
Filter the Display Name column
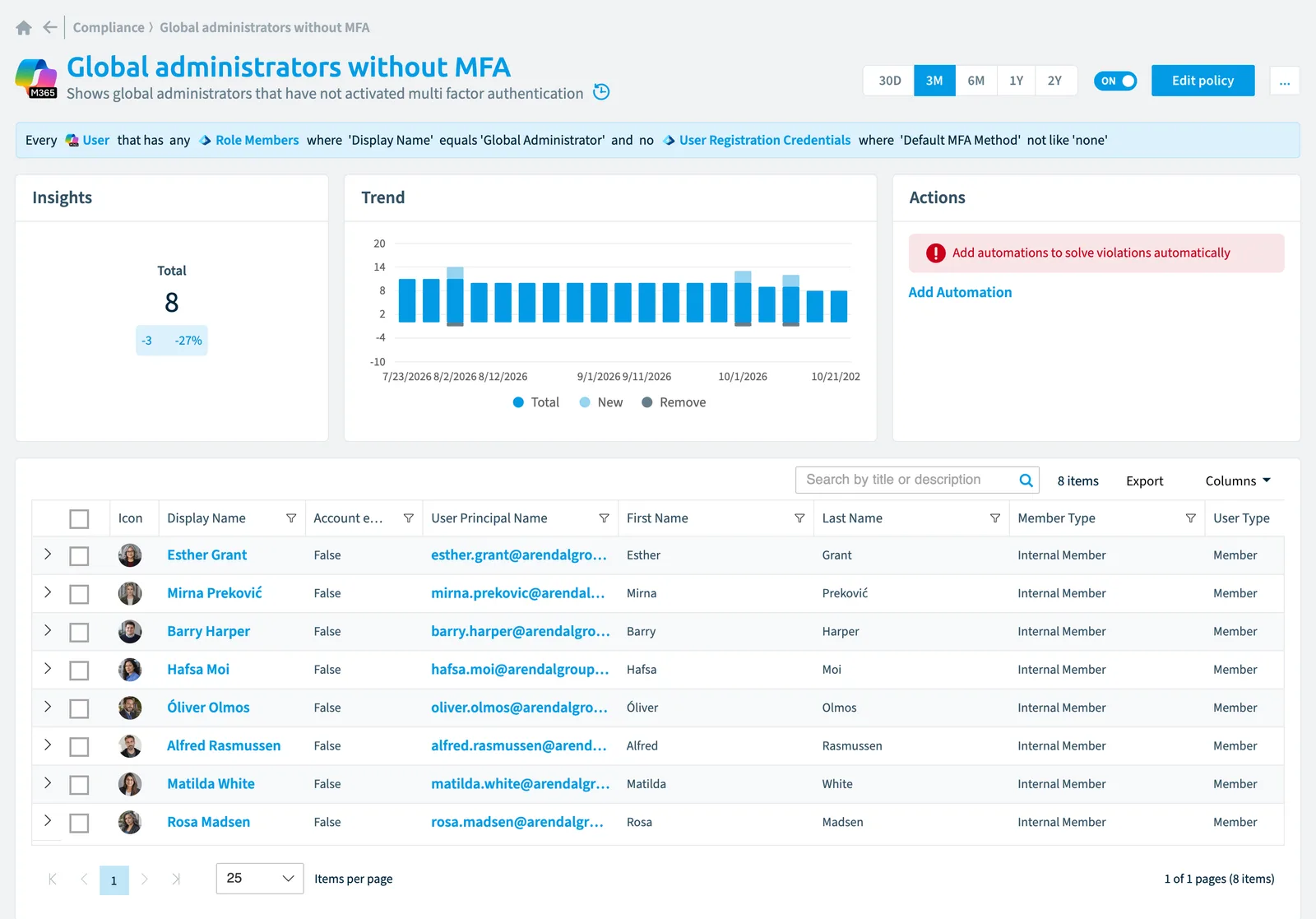290,518
